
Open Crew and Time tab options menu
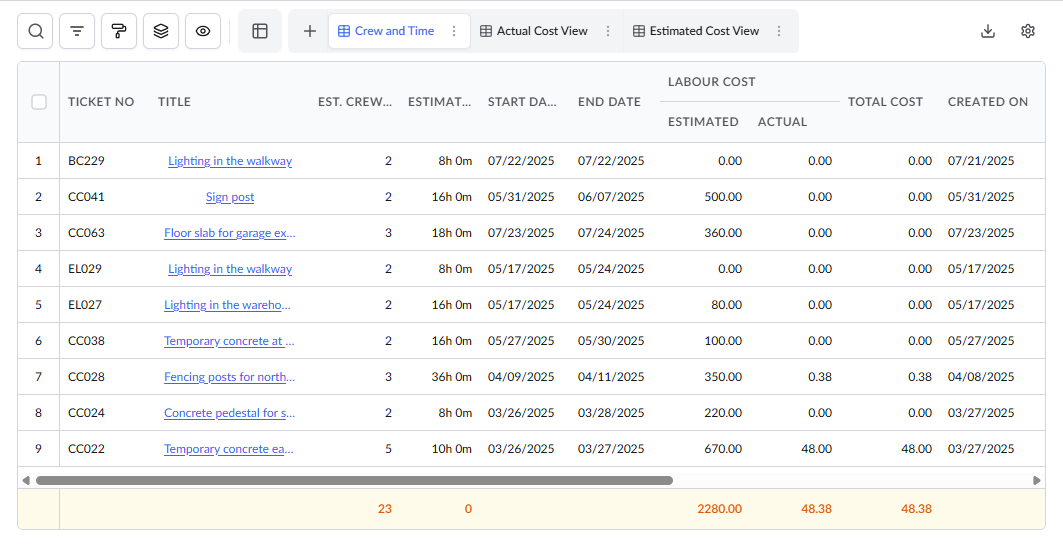(454, 31)
